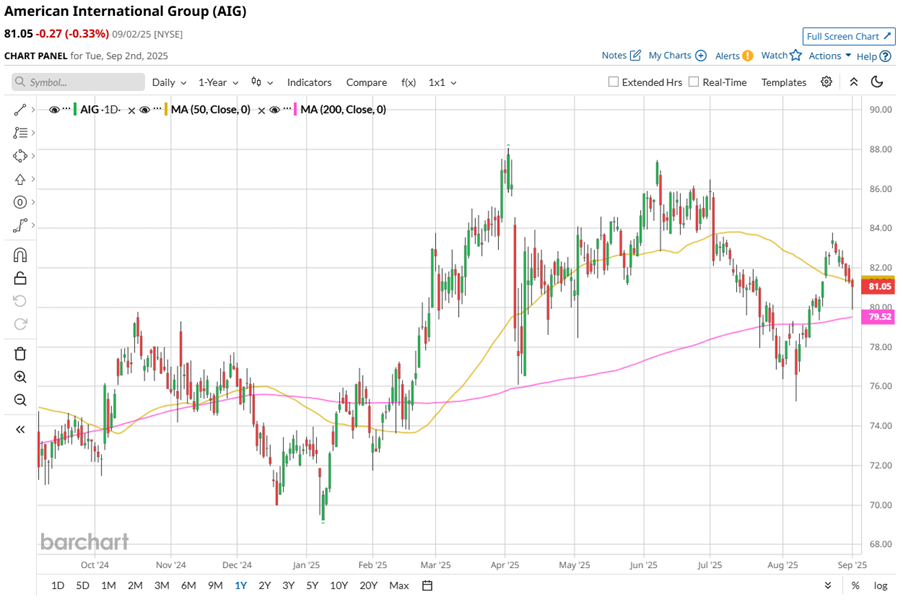This screenshot has height=602, width=903.
Task: Open the Indicators menu
Action: pos(309,82)
